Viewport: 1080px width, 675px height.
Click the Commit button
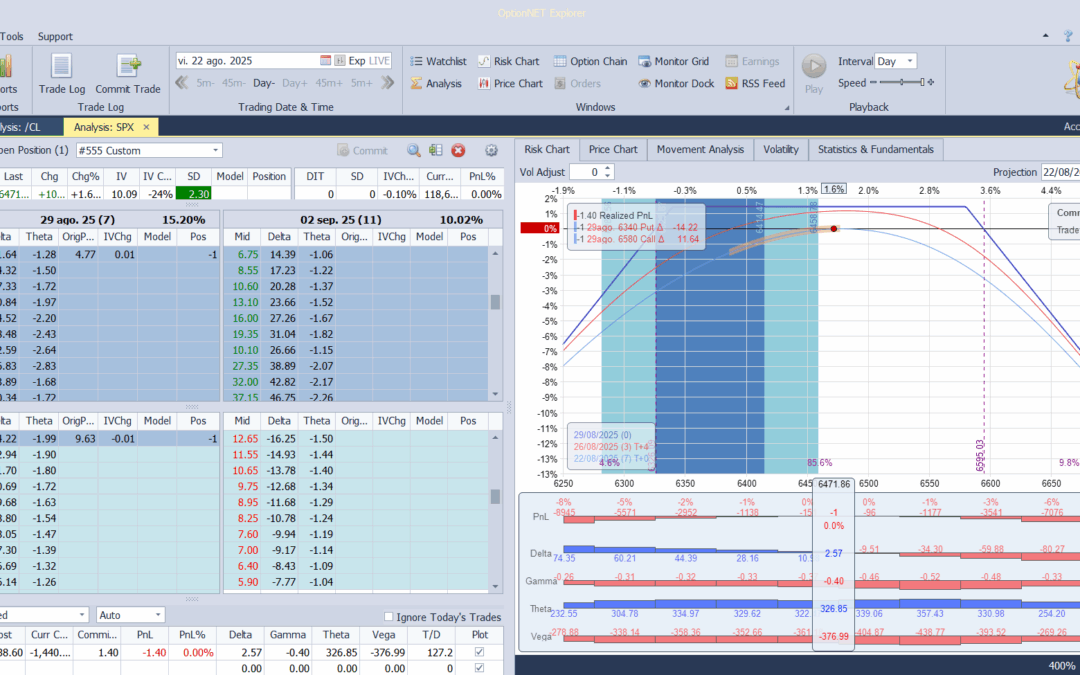pos(362,150)
